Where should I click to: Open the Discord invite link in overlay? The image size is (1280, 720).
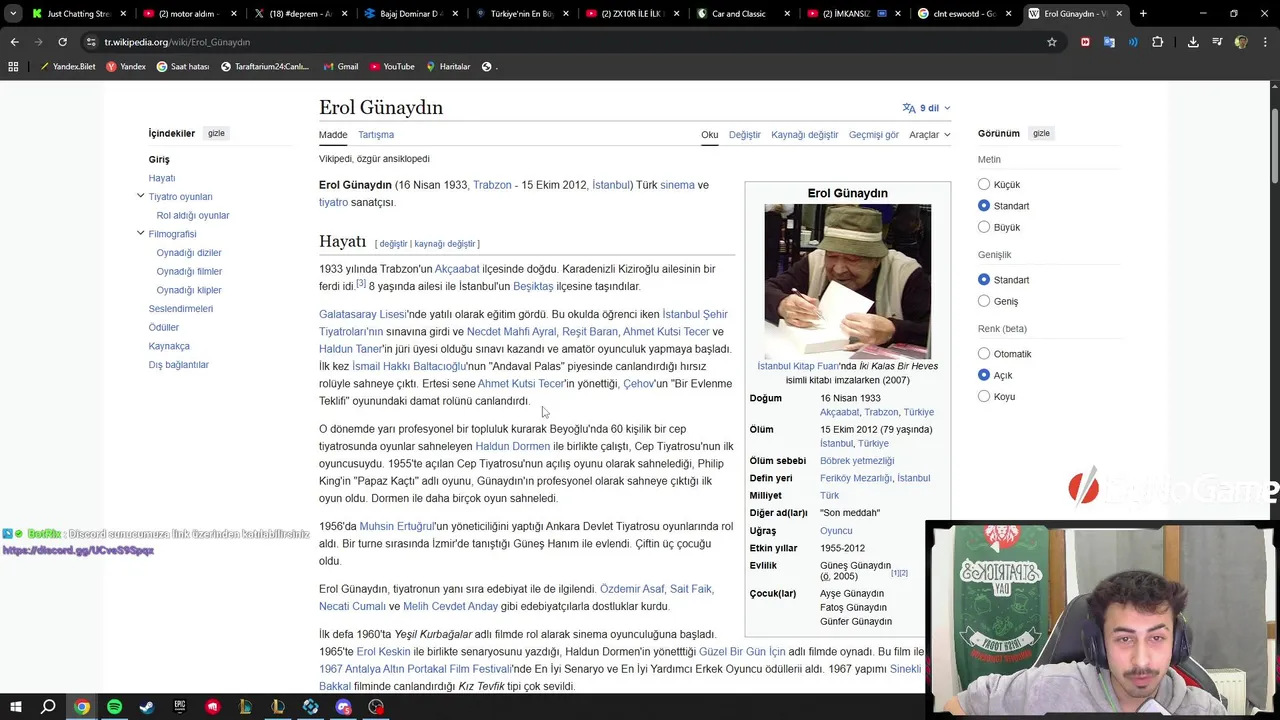tap(78, 551)
